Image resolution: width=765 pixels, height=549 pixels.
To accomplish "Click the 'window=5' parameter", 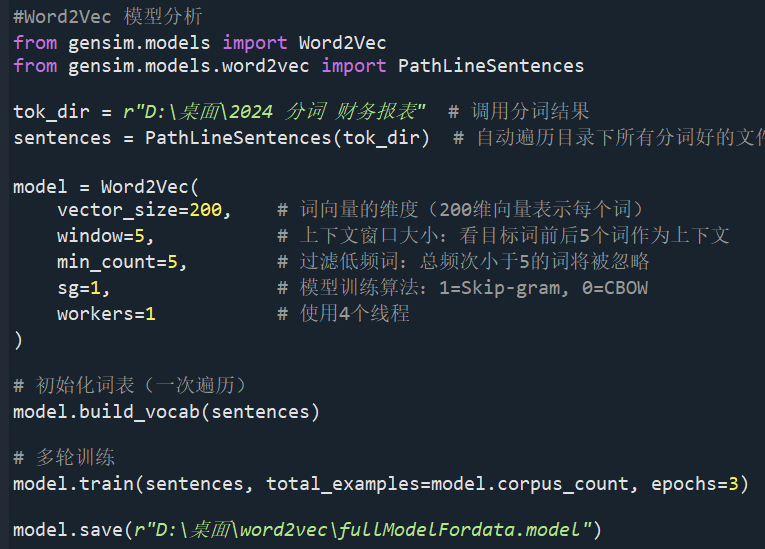I will (101, 236).
